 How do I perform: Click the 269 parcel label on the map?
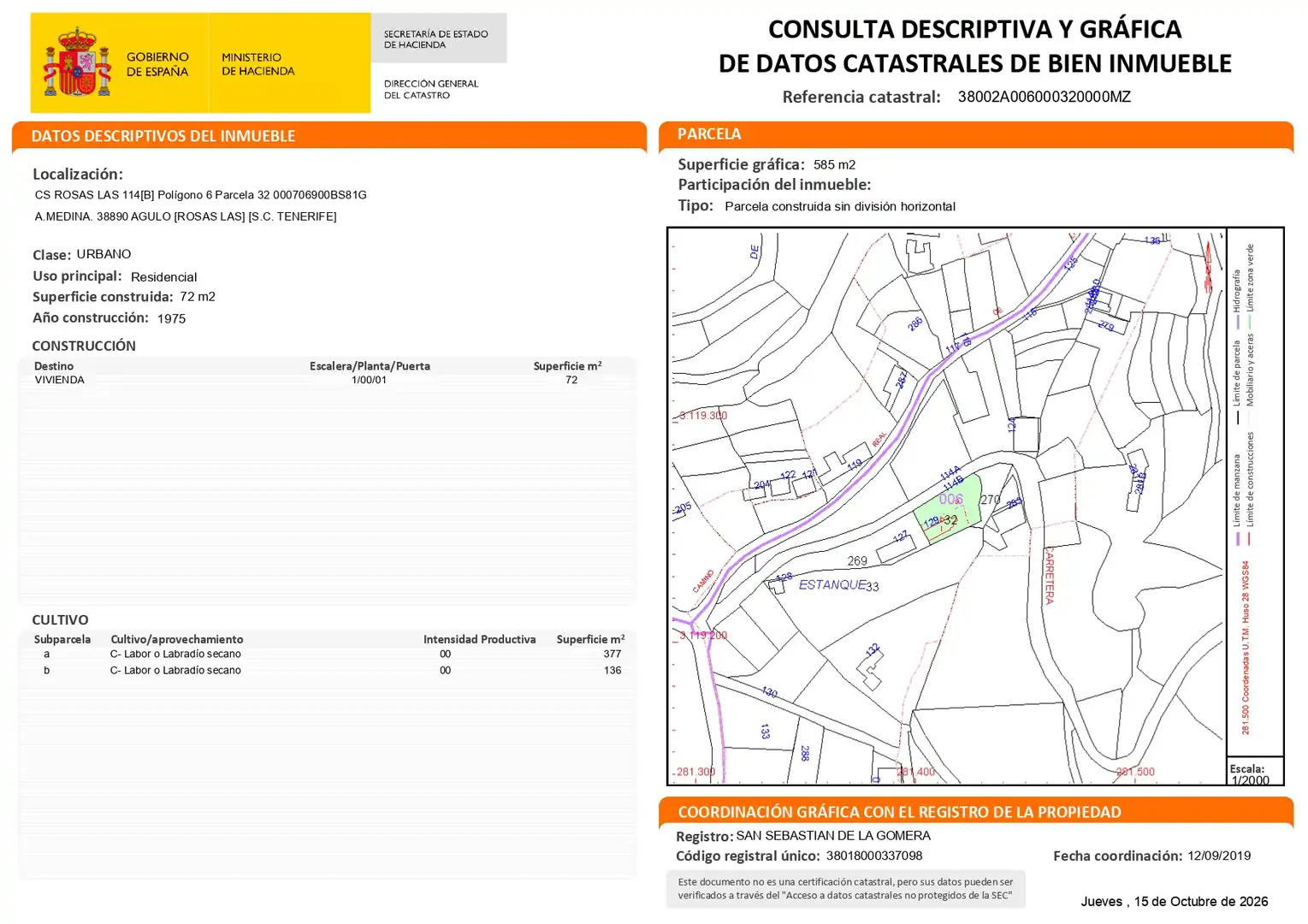click(857, 561)
